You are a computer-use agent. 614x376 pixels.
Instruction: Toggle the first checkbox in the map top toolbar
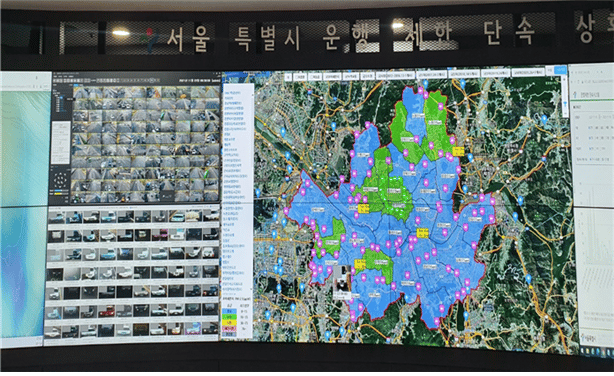pyautogui.click(x=300, y=77)
